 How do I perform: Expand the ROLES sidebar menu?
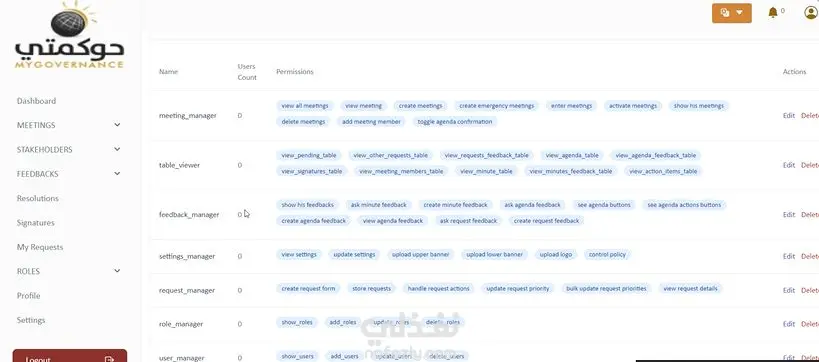pos(68,271)
